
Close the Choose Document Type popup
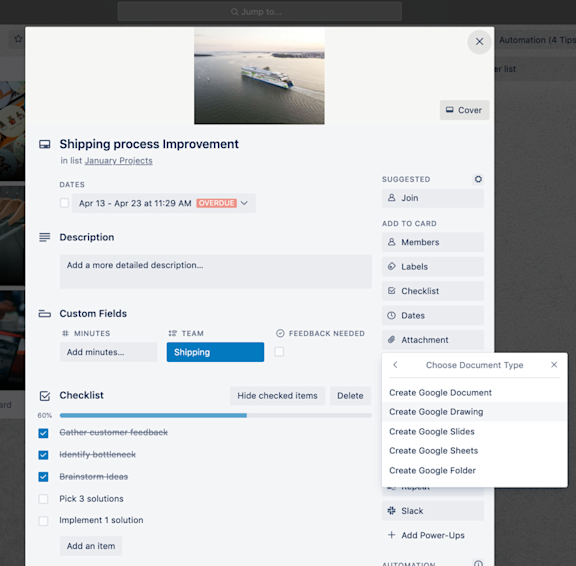[x=554, y=365]
